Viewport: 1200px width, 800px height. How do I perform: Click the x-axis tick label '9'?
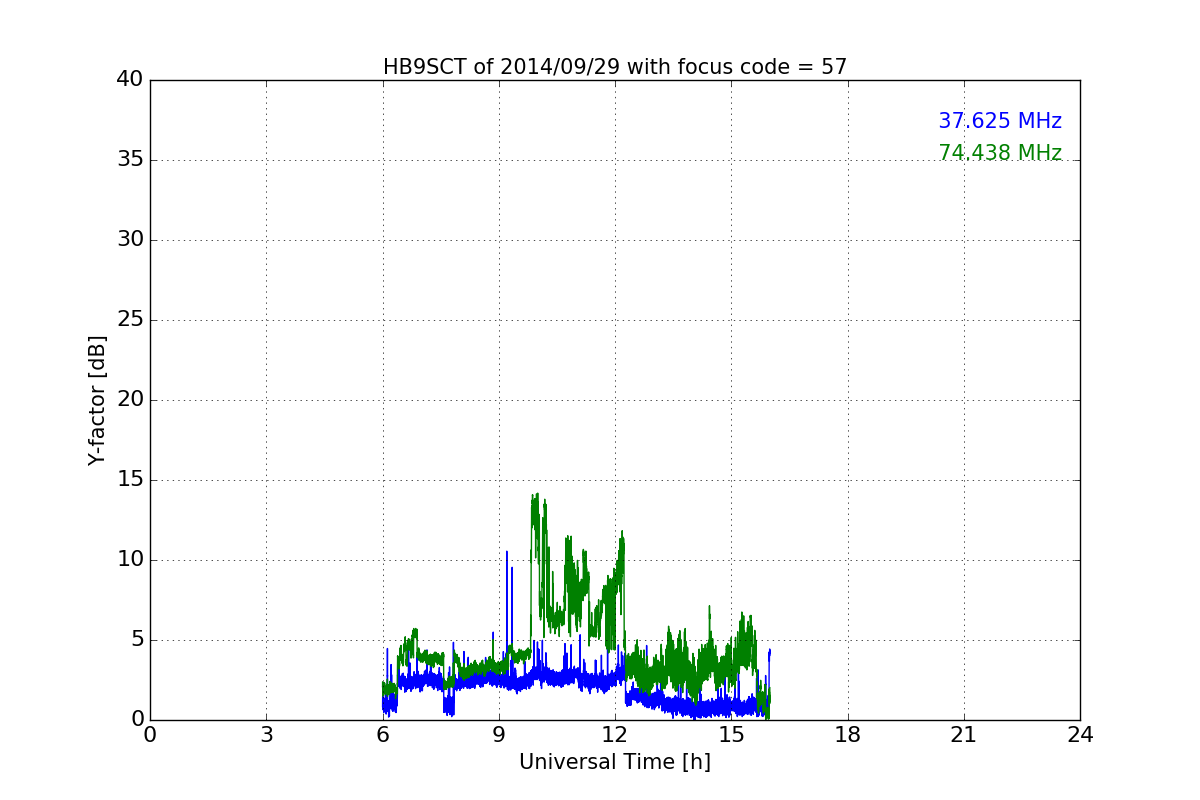pyautogui.click(x=499, y=735)
